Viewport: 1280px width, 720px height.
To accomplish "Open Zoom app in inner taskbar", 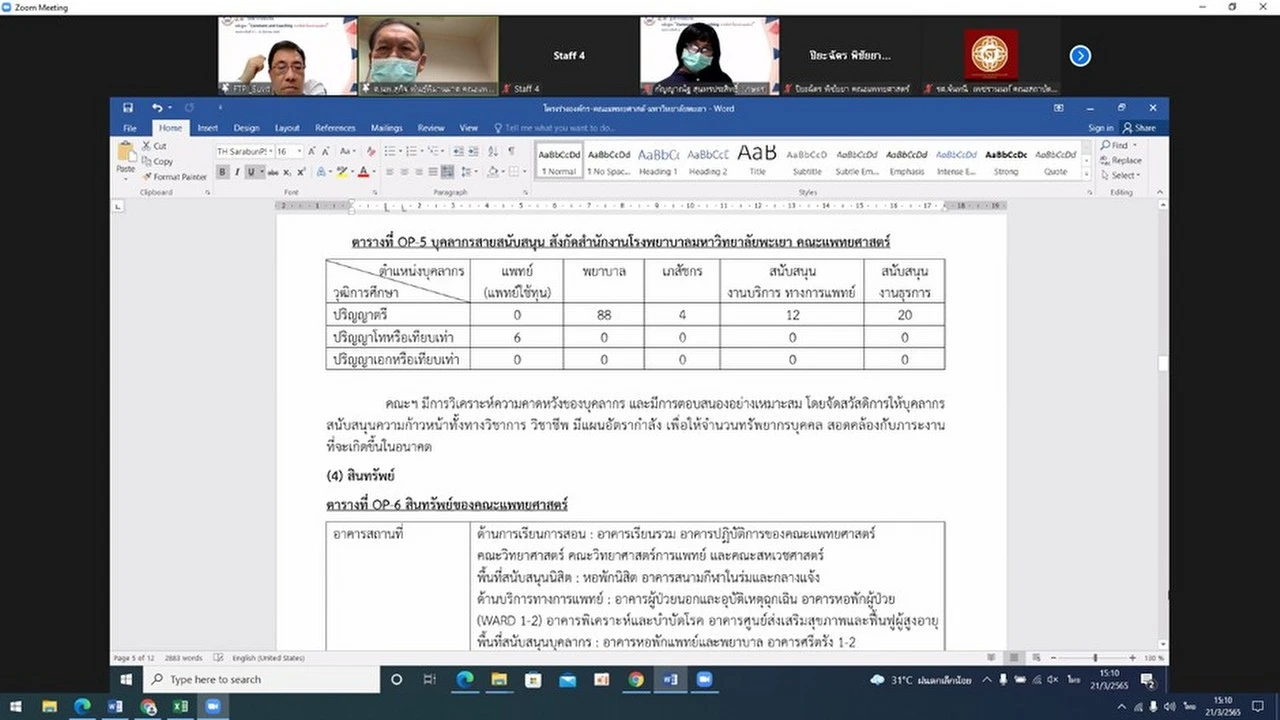I will 703,679.
